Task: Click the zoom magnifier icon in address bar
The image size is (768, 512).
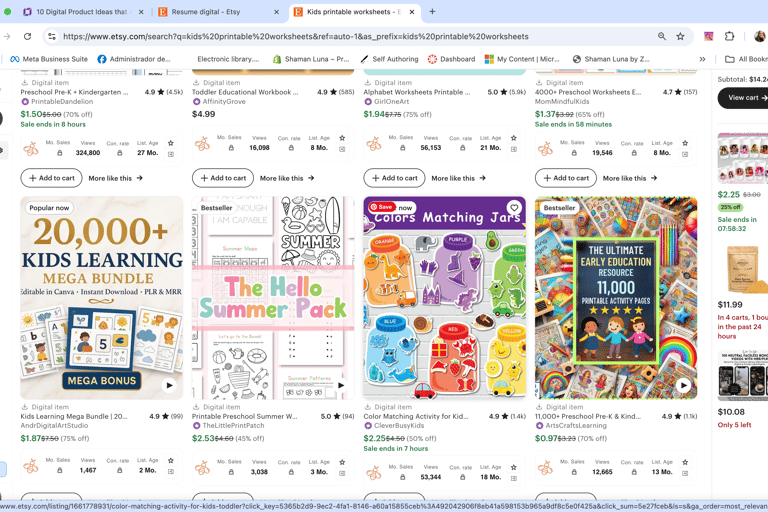Action: tap(662, 36)
